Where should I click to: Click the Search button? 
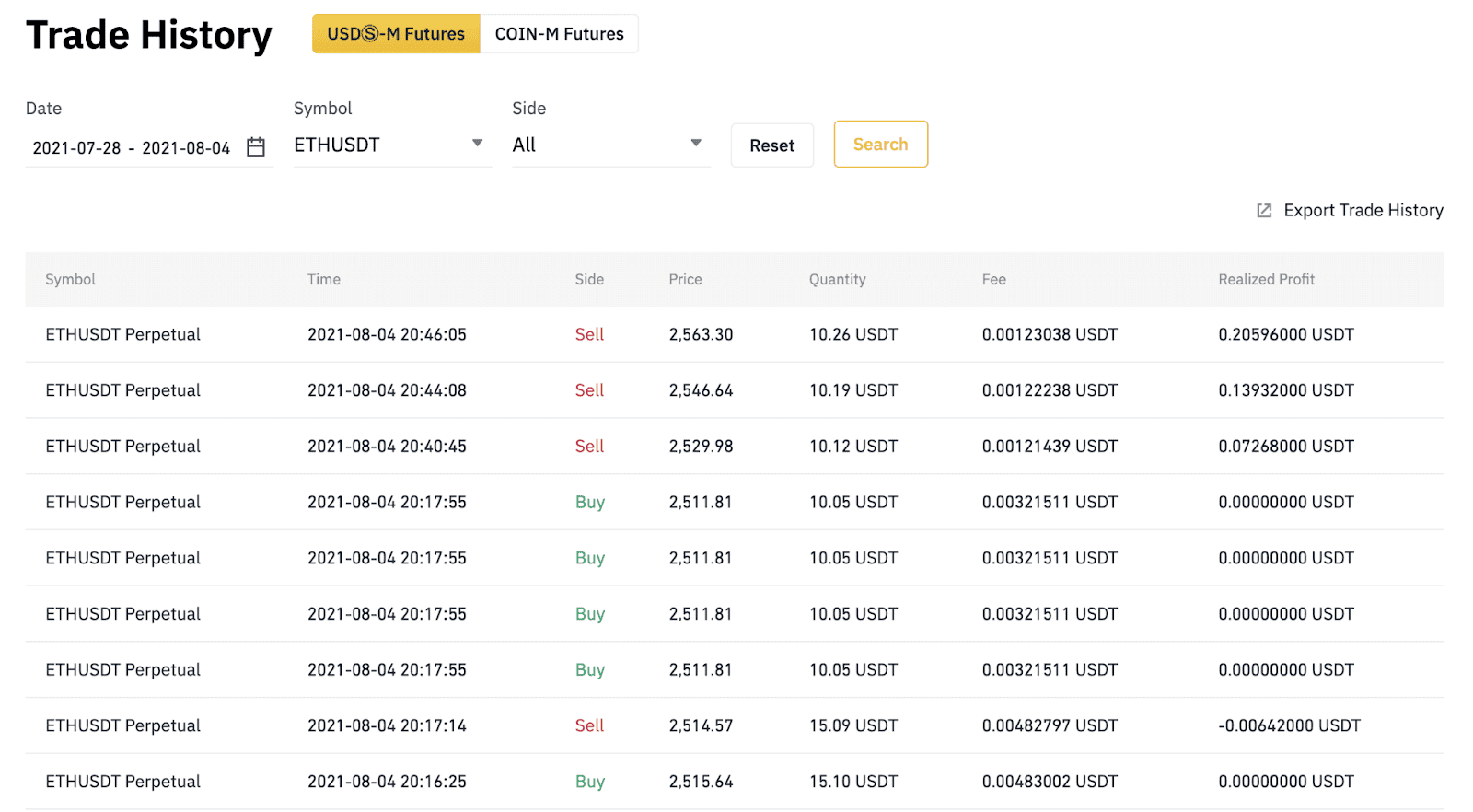pyautogui.click(x=880, y=145)
